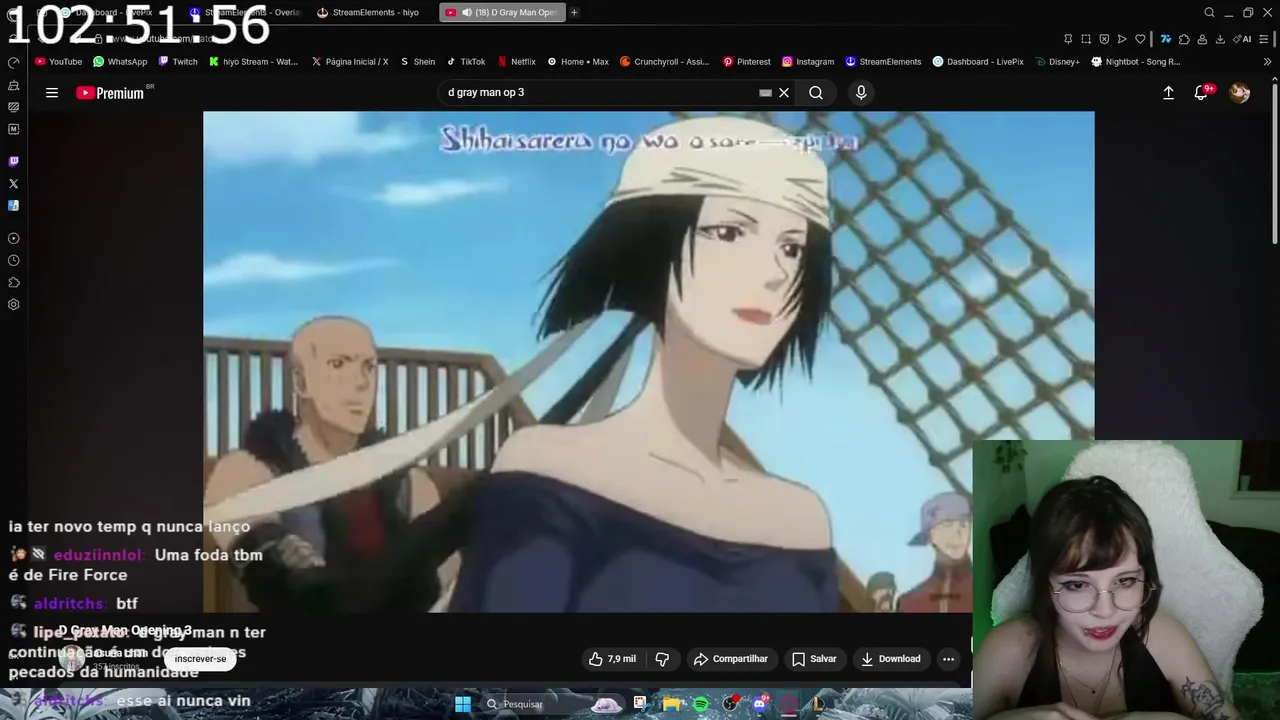
Task: Open the Pinterest bookmark
Action: (x=747, y=62)
